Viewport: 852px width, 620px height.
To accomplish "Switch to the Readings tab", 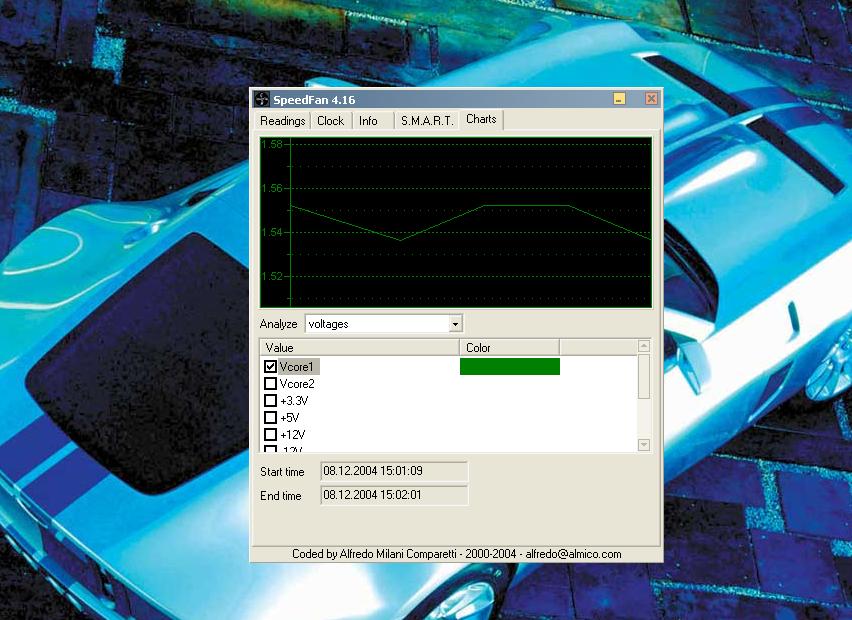I will pos(283,121).
